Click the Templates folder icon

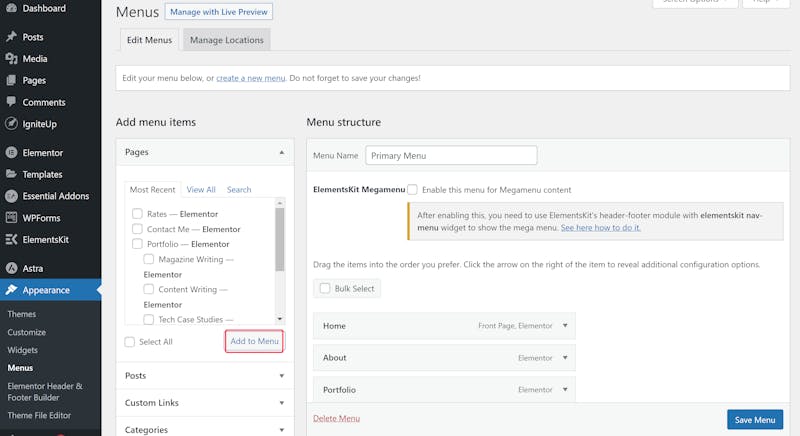(x=11, y=174)
